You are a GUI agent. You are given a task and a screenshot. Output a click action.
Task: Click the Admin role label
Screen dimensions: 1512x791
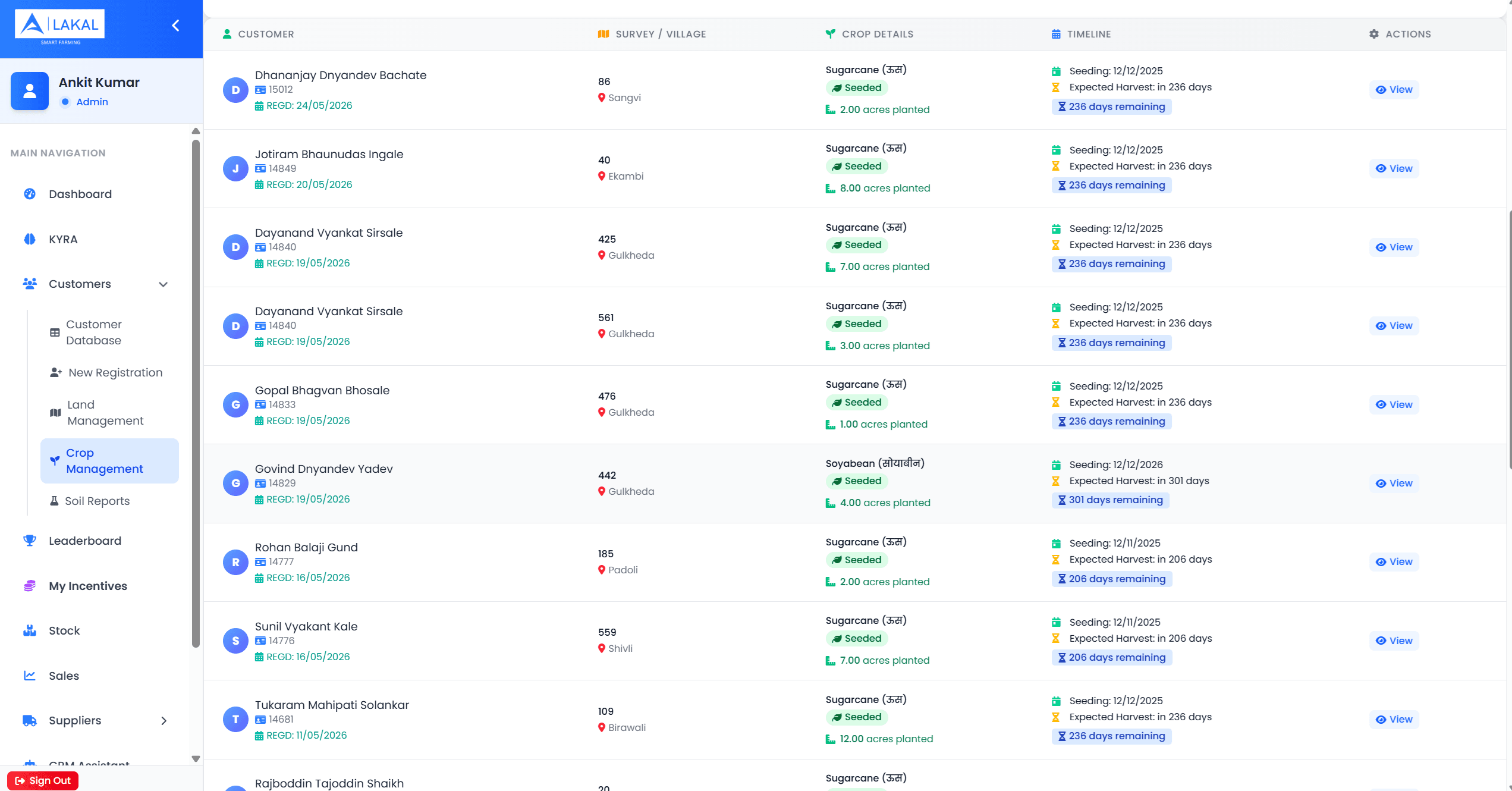[x=92, y=102]
